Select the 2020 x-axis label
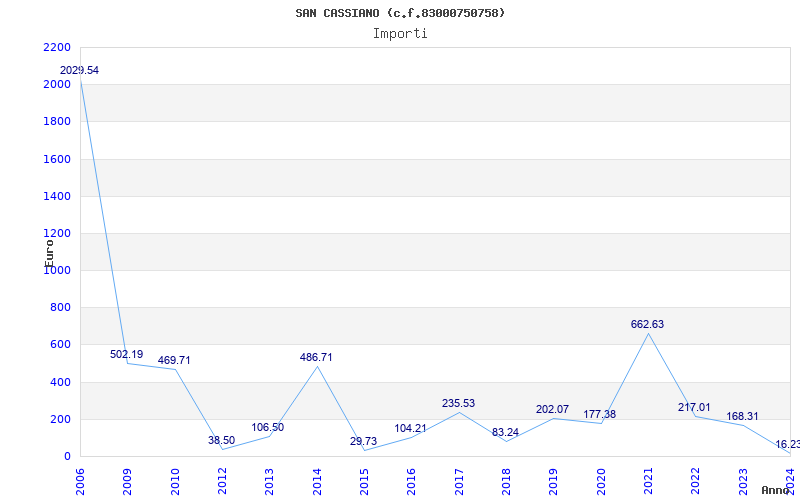This screenshot has width=800, height=500. (601, 481)
